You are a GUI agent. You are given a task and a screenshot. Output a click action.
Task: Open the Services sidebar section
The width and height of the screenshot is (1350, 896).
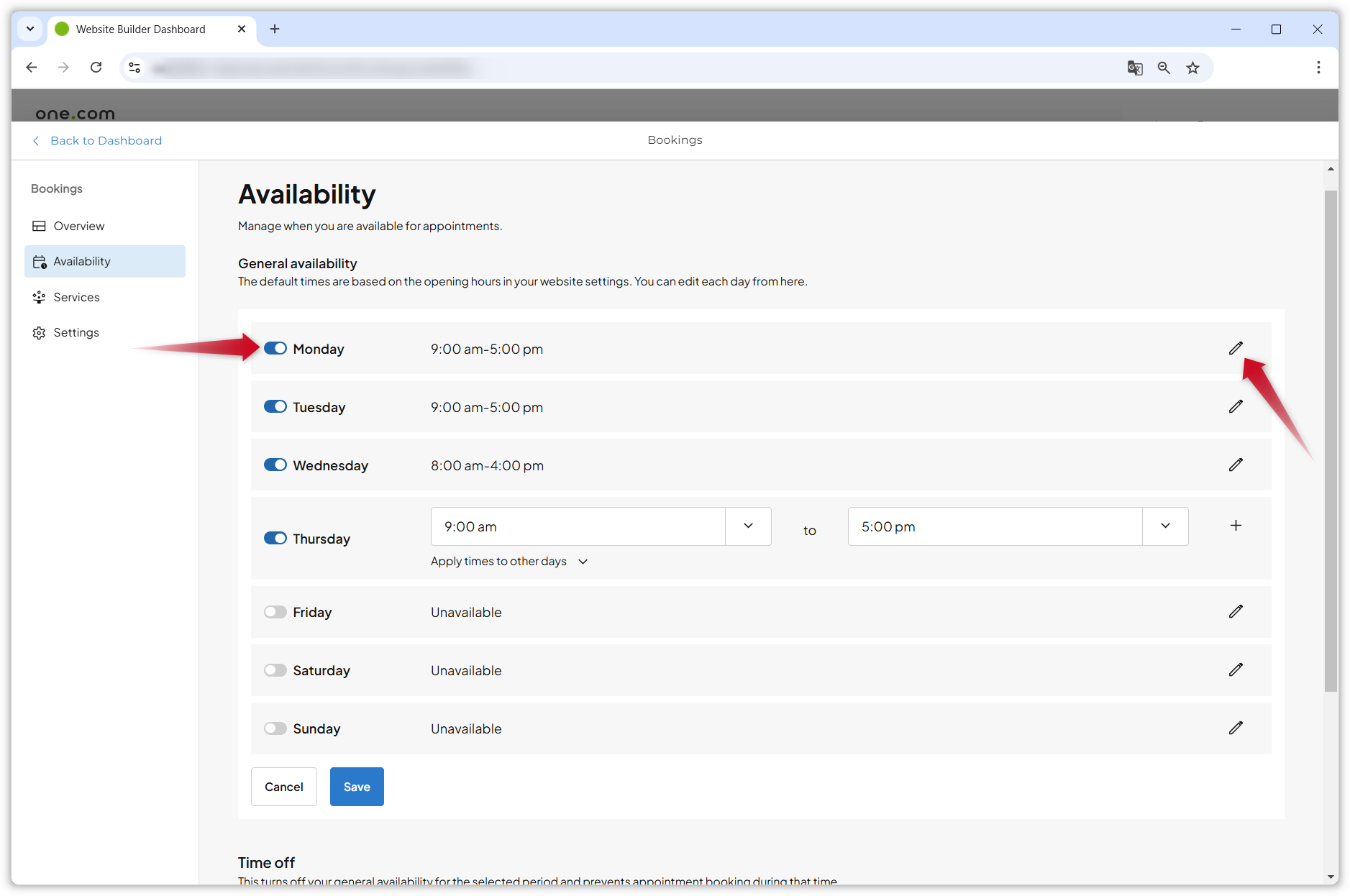click(76, 297)
